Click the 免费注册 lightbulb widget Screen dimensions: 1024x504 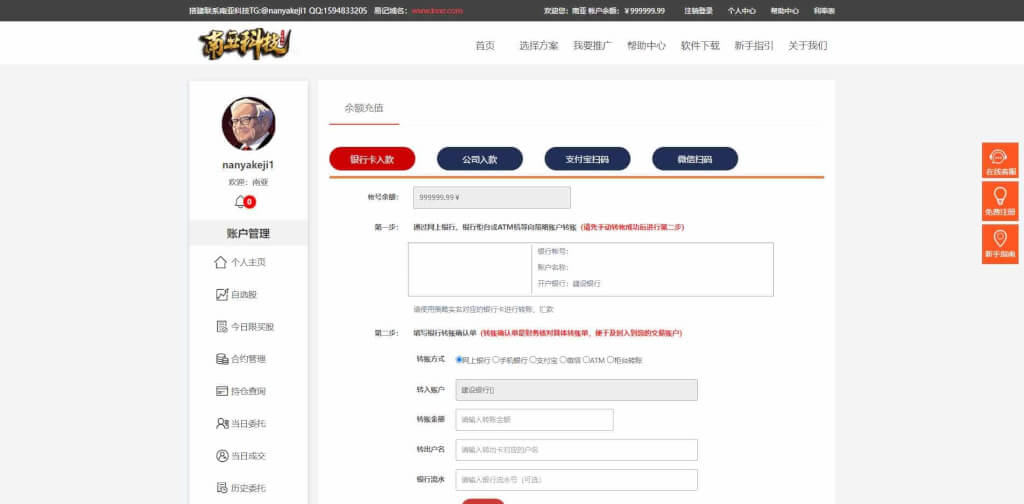pos(999,200)
